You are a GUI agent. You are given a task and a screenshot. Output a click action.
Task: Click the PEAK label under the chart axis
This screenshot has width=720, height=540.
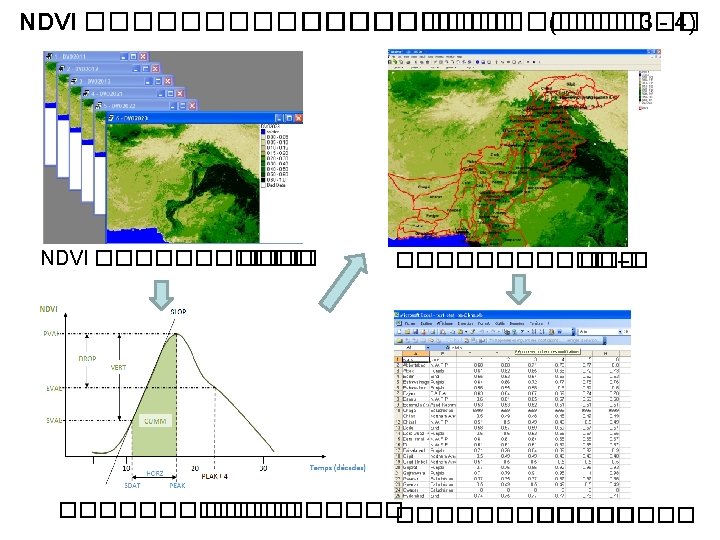tap(177, 485)
